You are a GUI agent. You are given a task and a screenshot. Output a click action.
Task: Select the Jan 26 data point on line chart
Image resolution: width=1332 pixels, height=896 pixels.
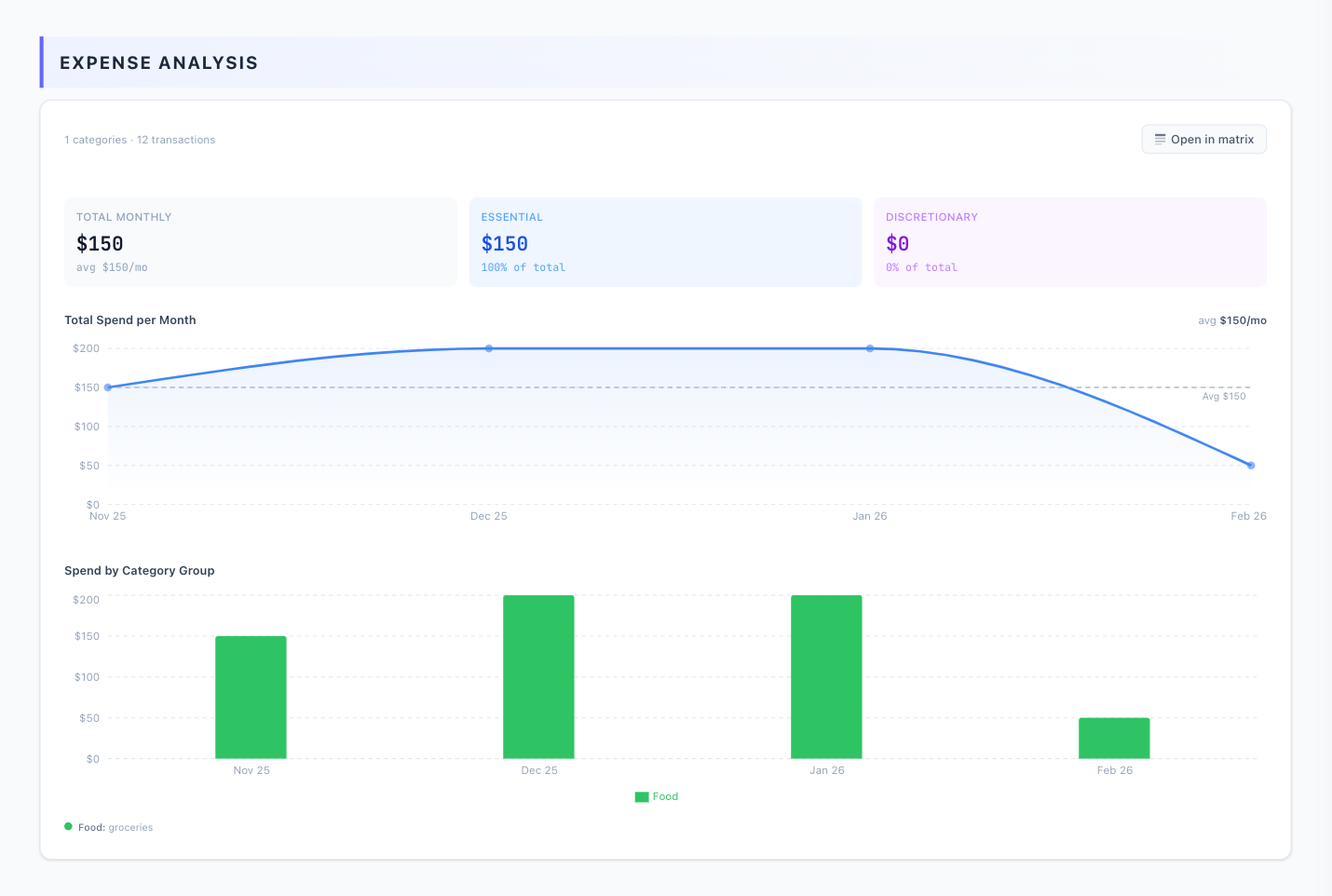pos(870,348)
